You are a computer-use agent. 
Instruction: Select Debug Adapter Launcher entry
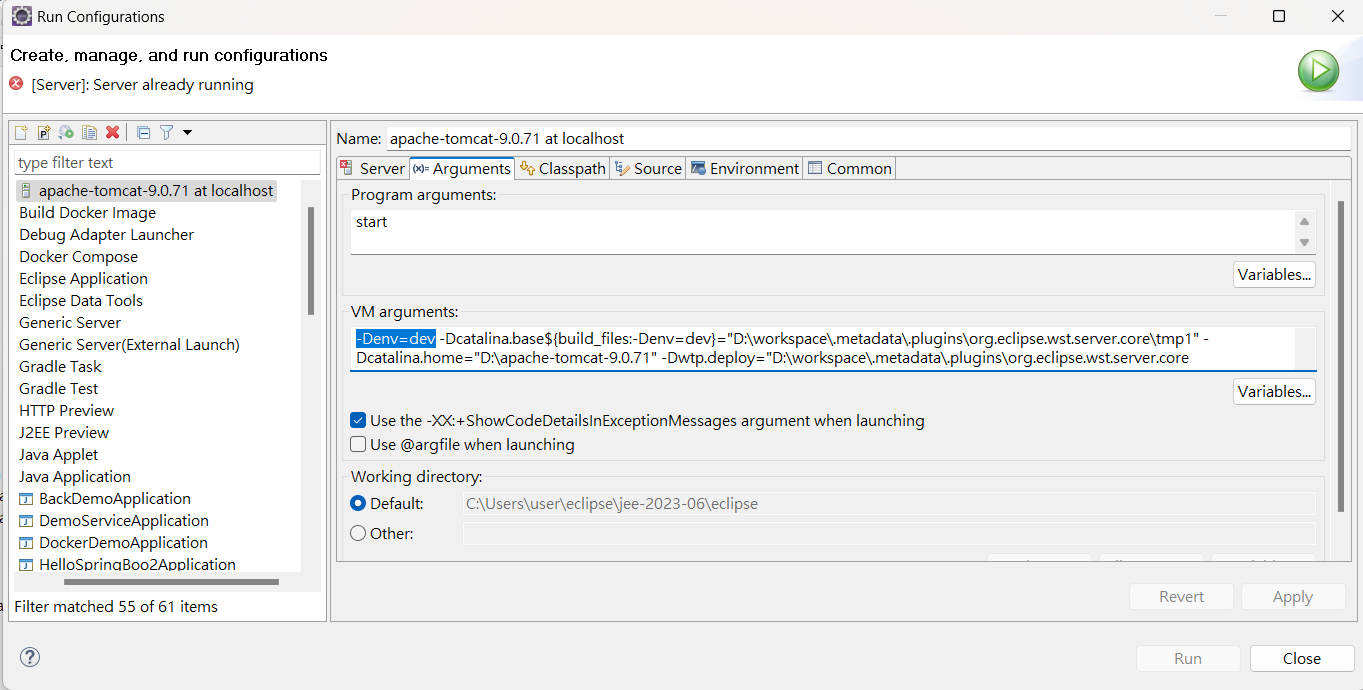(107, 234)
